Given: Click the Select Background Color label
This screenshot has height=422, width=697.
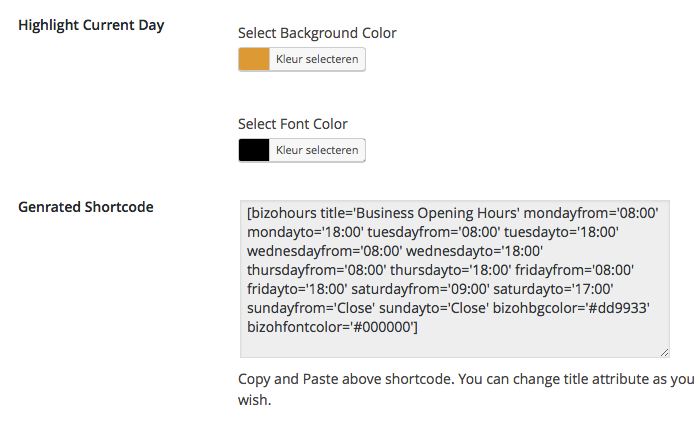Looking at the screenshot, I should tap(317, 33).
